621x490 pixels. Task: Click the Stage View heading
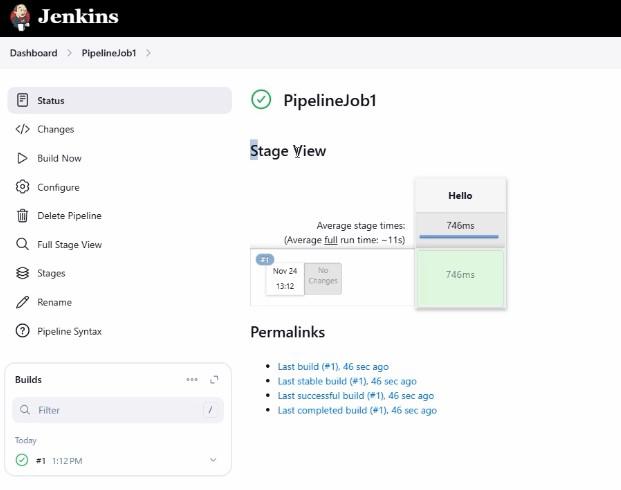[x=288, y=151]
